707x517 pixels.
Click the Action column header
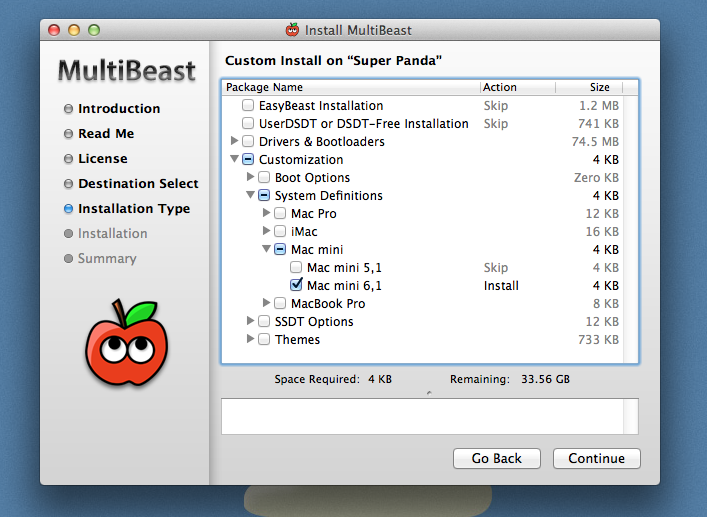(518, 87)
